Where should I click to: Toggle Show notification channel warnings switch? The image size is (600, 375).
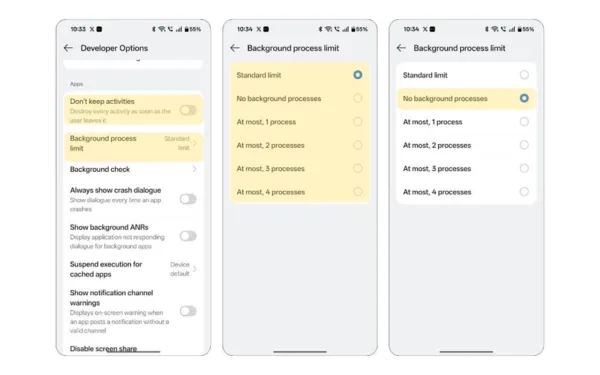(x=188, y=311)
